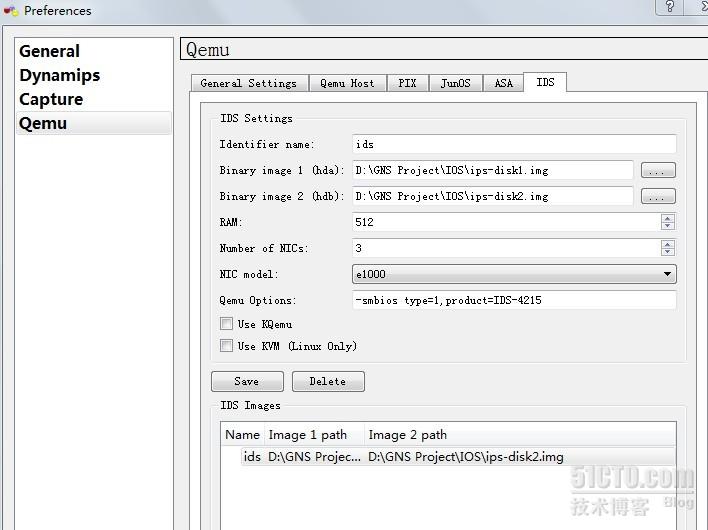Select General in the preferences sidebar
The image size is (708, 530).
(x=93, y=51)
